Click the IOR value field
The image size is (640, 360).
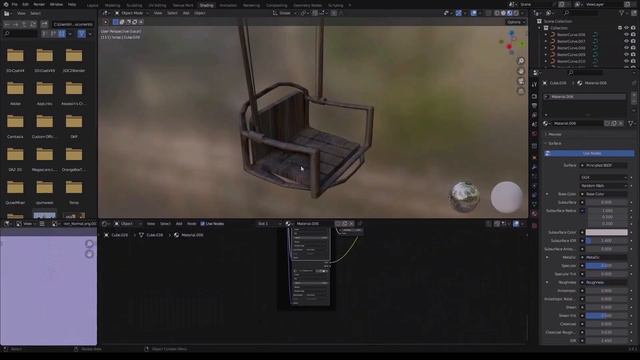coord(607,340)
